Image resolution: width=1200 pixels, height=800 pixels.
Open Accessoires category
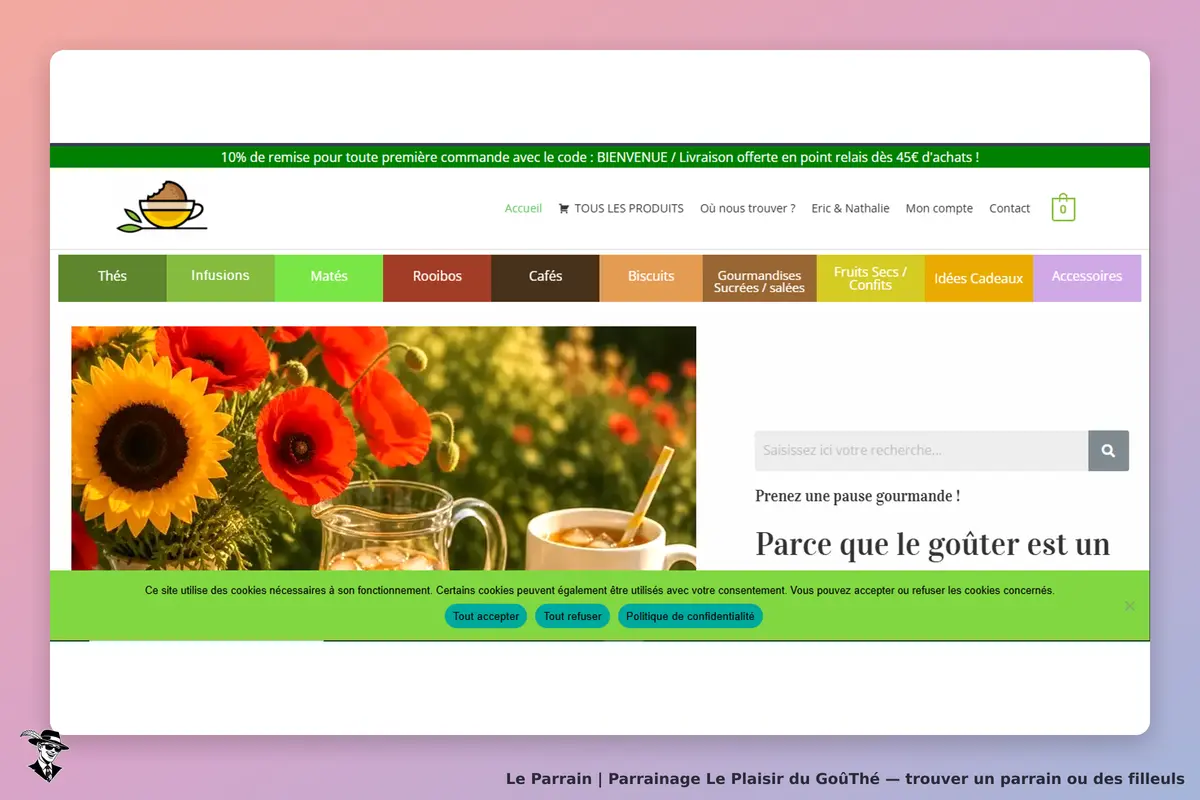(x=1087, y=278)
